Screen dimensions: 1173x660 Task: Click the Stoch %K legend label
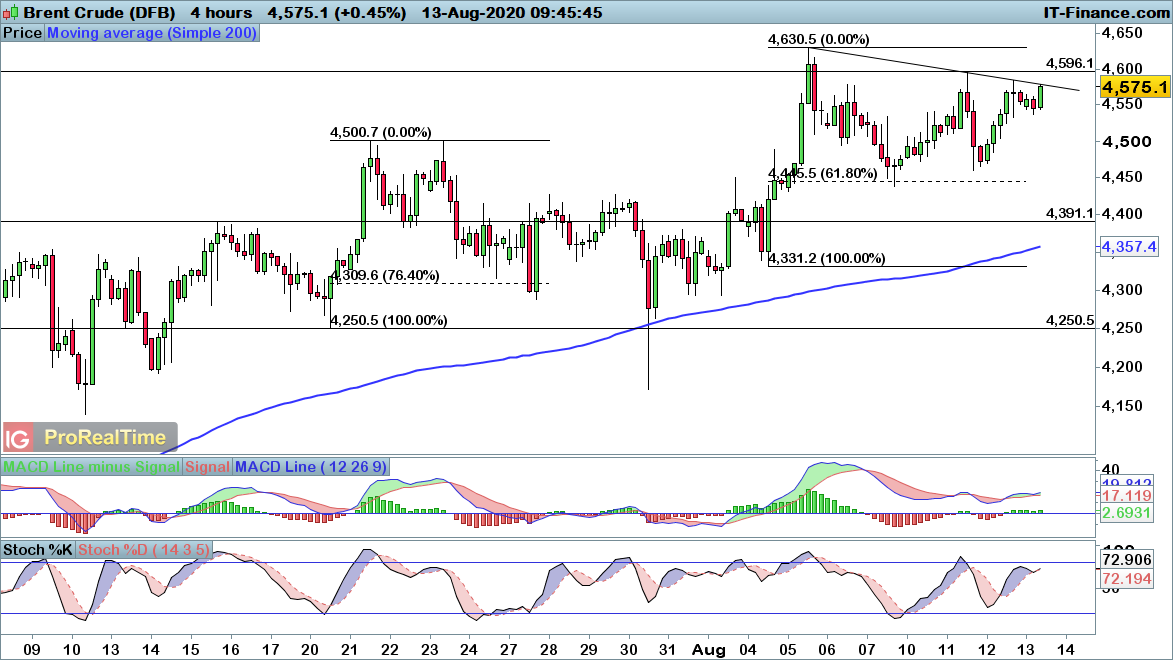(x=38, y=550)
